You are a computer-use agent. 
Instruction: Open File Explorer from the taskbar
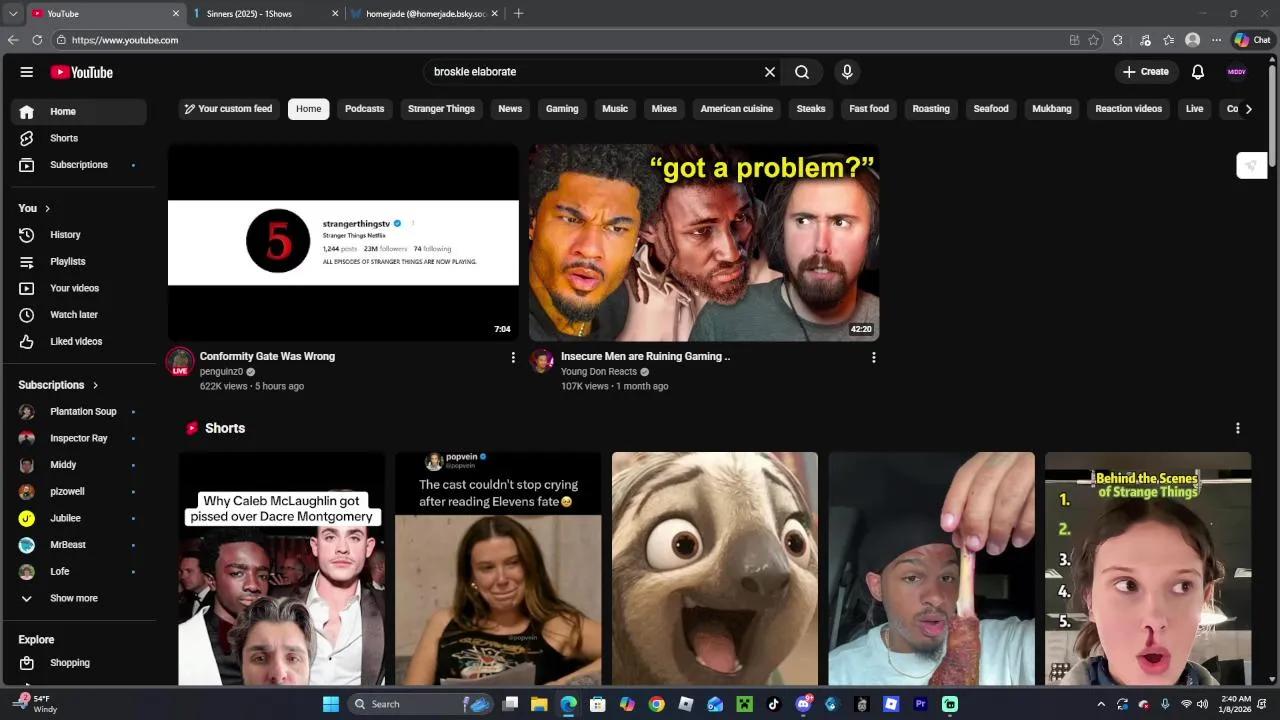click(539, 704)
